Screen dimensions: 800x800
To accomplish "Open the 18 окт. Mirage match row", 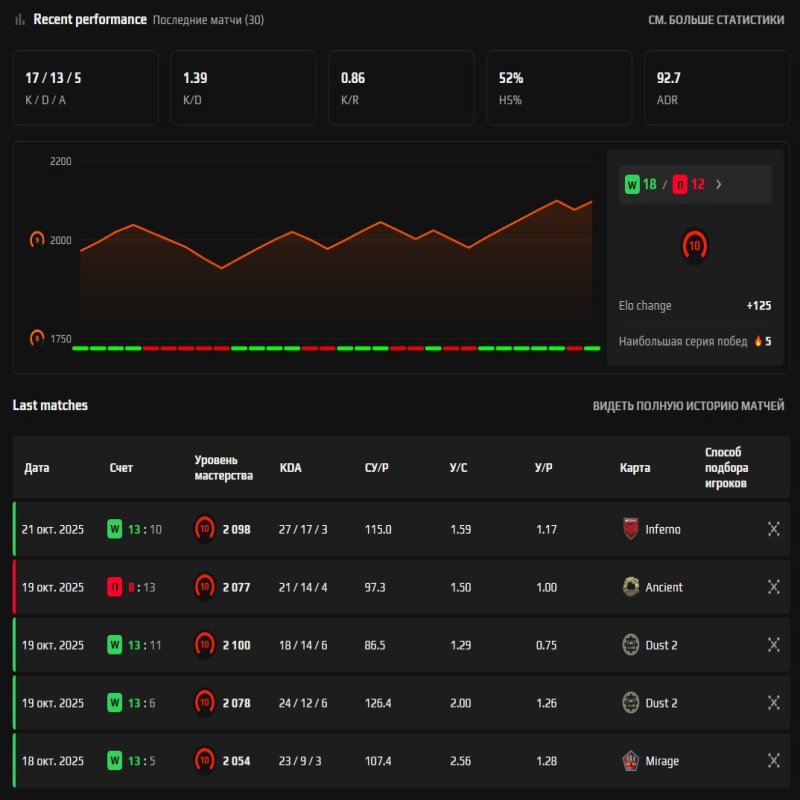I will [x=400, y=761].
